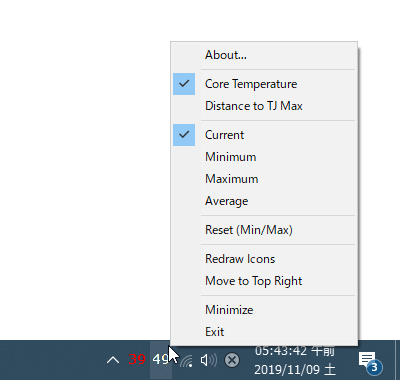
Task: Select Minimum temperature display
Action: point(264,157)
